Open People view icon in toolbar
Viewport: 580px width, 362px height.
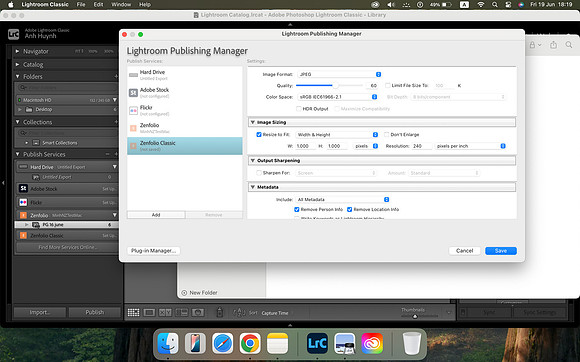click(198, 312)
